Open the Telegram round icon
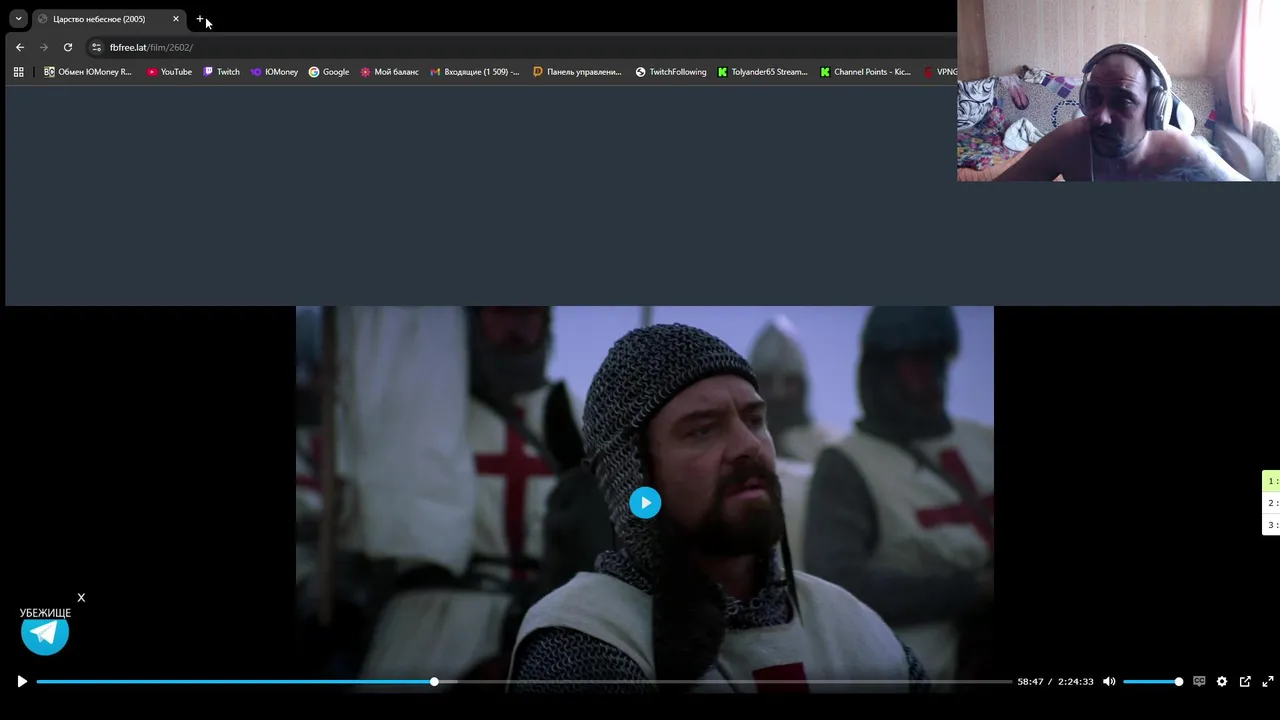The image size is (1280, 720). [x=45, y=632]
